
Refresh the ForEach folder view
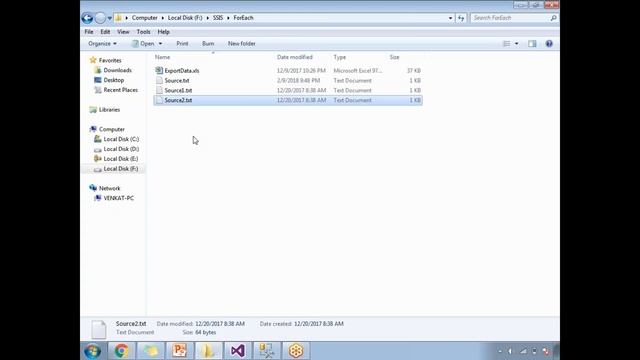(x=461, y=18)
